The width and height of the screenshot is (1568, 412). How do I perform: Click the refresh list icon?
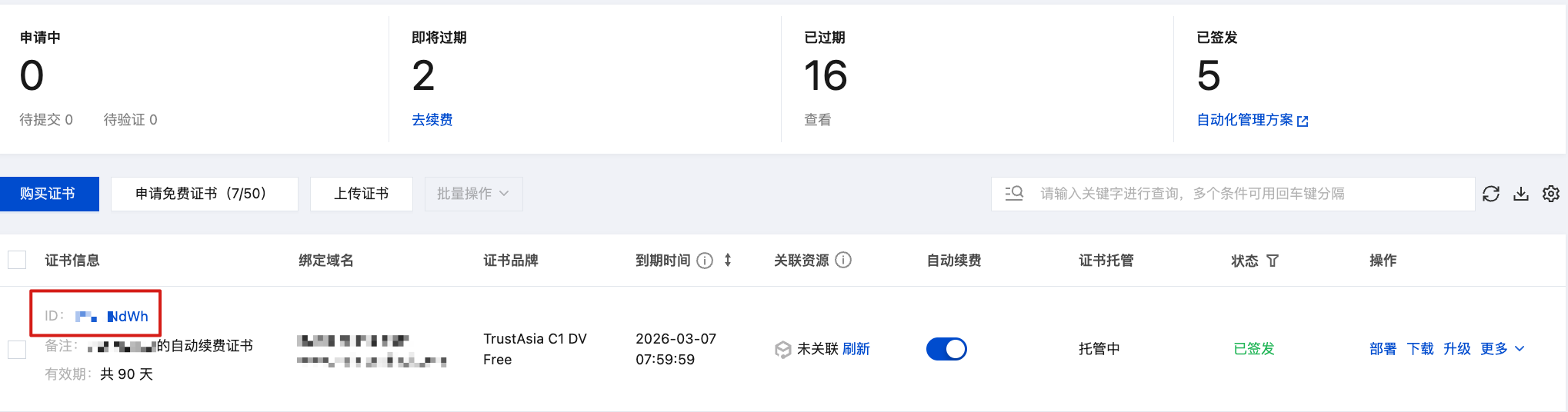point(1491,194)
